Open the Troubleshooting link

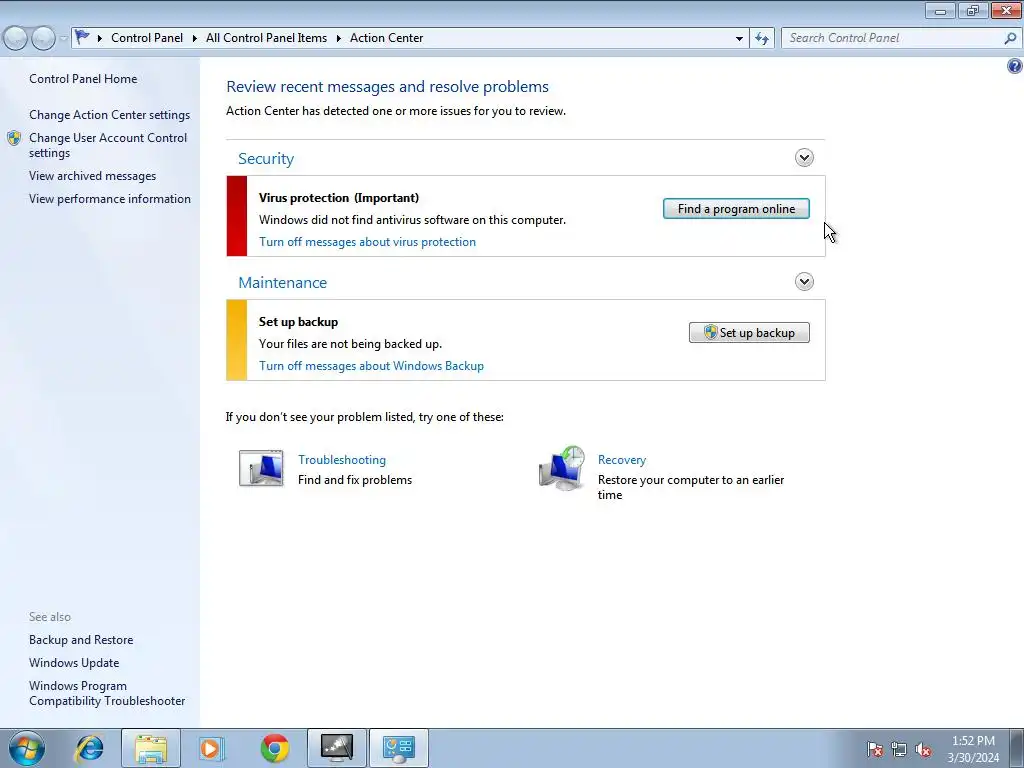click(342, 460)
